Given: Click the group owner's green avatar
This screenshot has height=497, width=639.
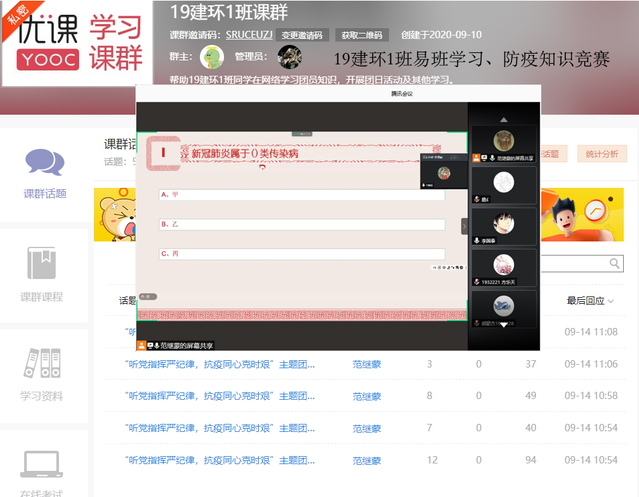Looking at the screenshot, I should click(211, 57).
